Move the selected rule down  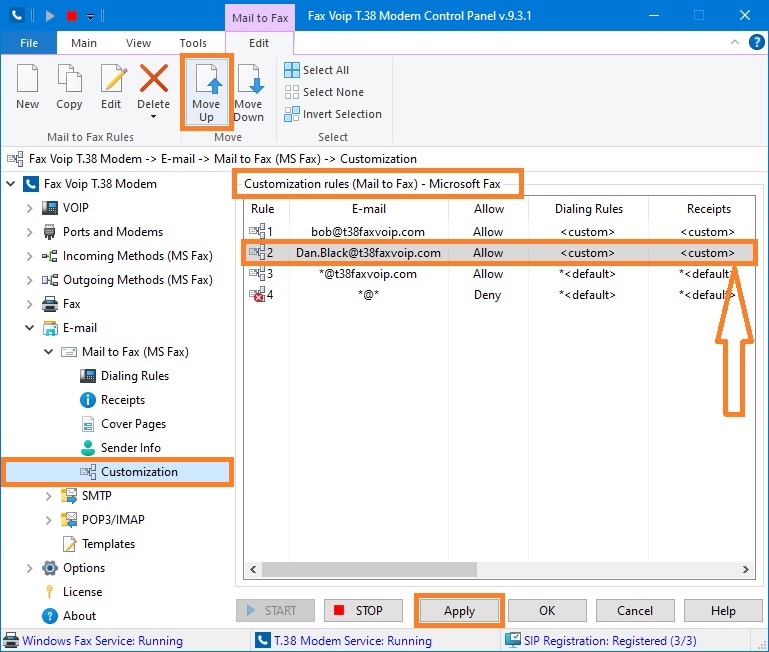tap(249, 93)
